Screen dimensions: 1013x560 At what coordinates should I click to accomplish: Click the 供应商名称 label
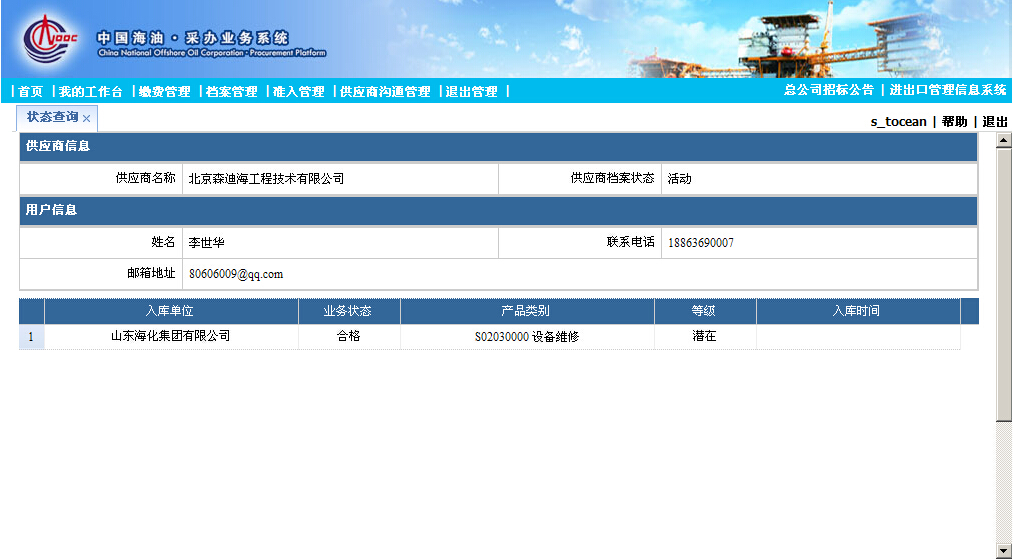coord(145,178)
